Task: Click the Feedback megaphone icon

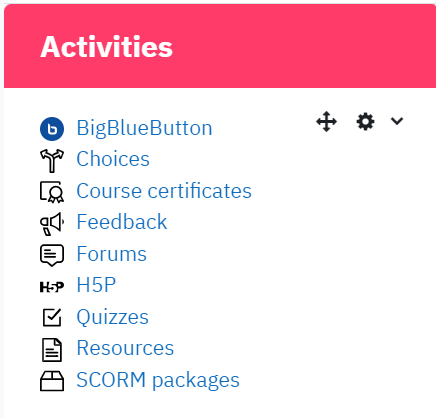Action: pos(52,224)
